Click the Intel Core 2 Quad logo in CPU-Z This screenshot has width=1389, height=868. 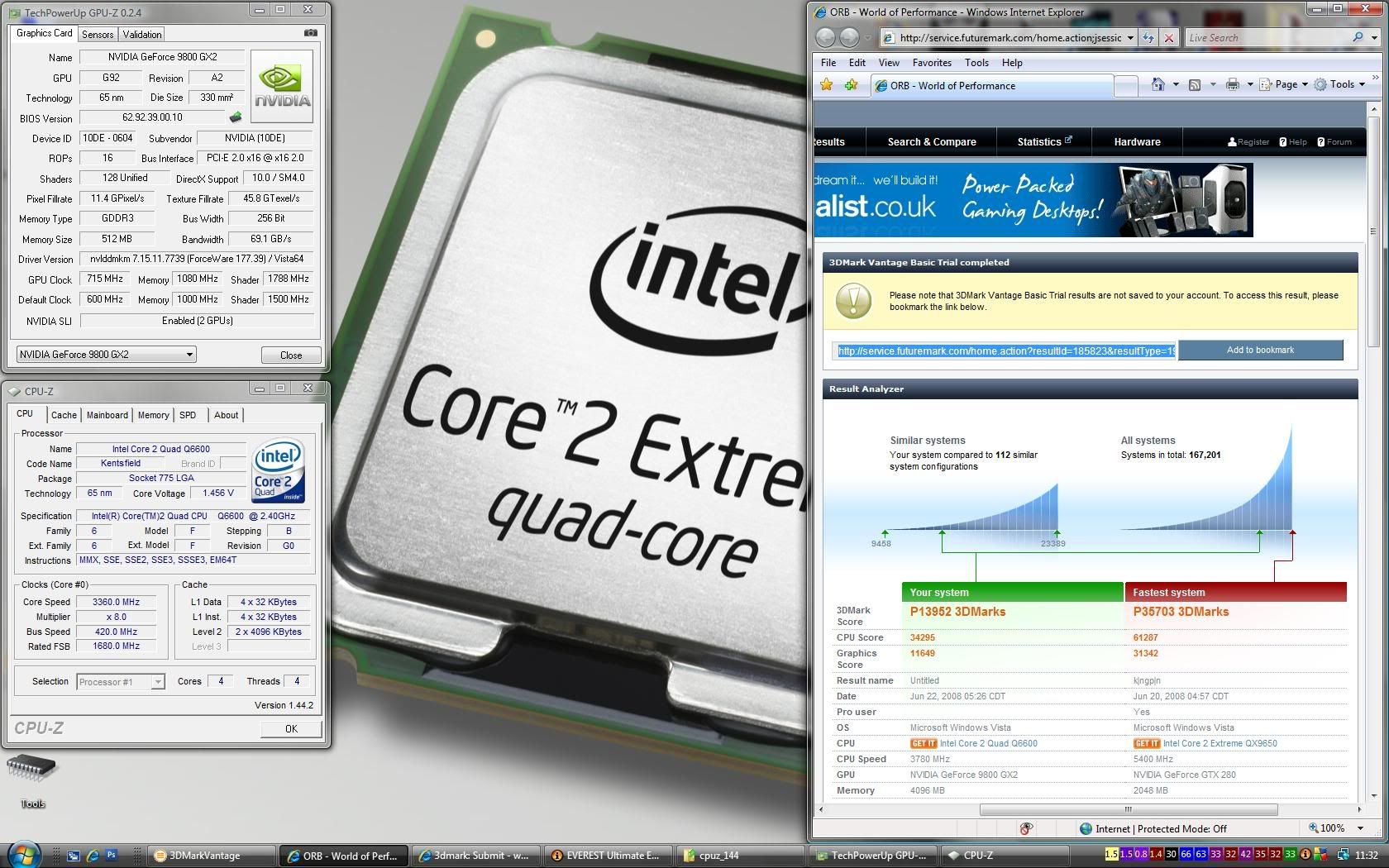[x=278, y=470]
